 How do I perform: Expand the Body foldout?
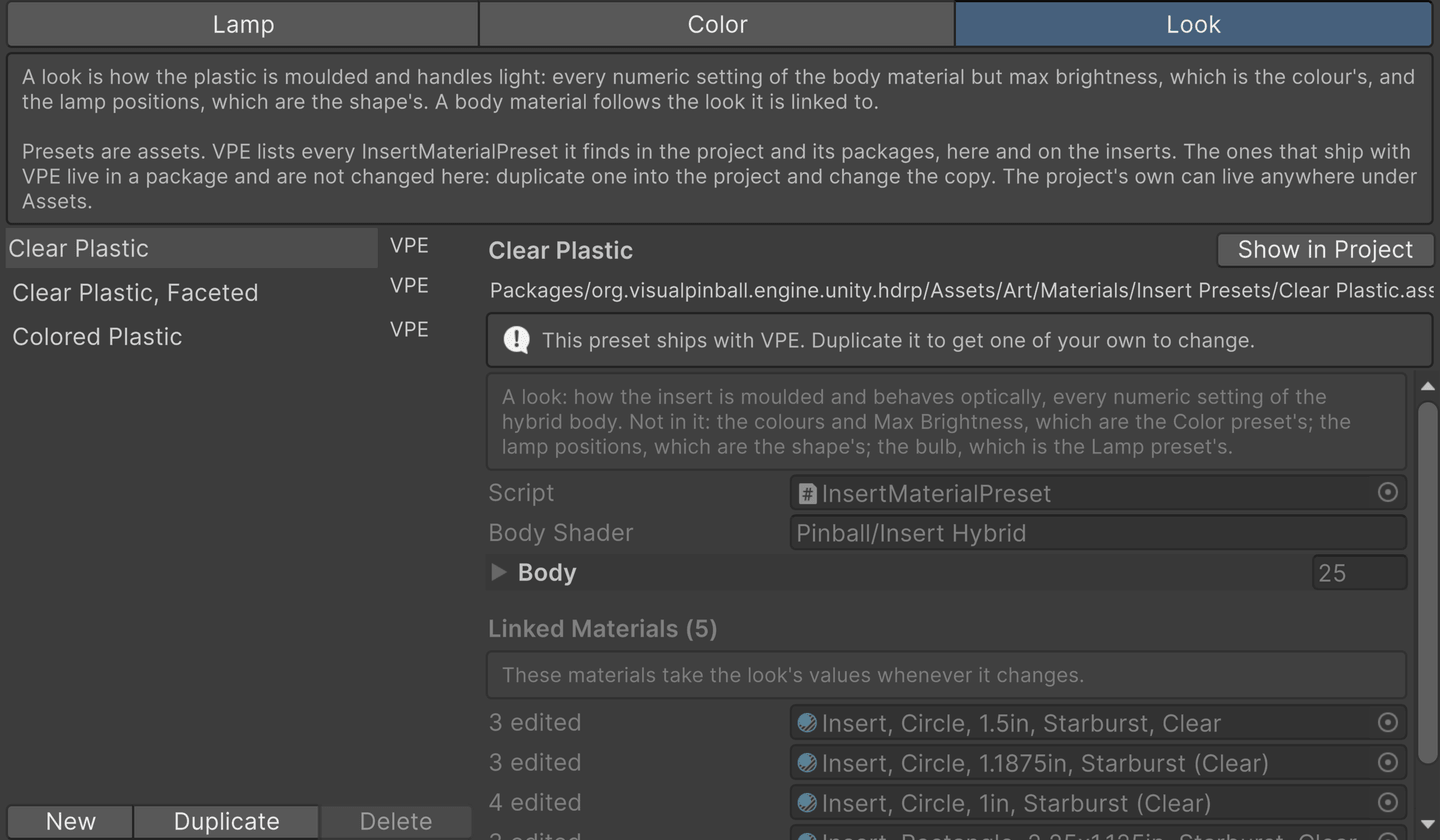click(x=499, y=572)
